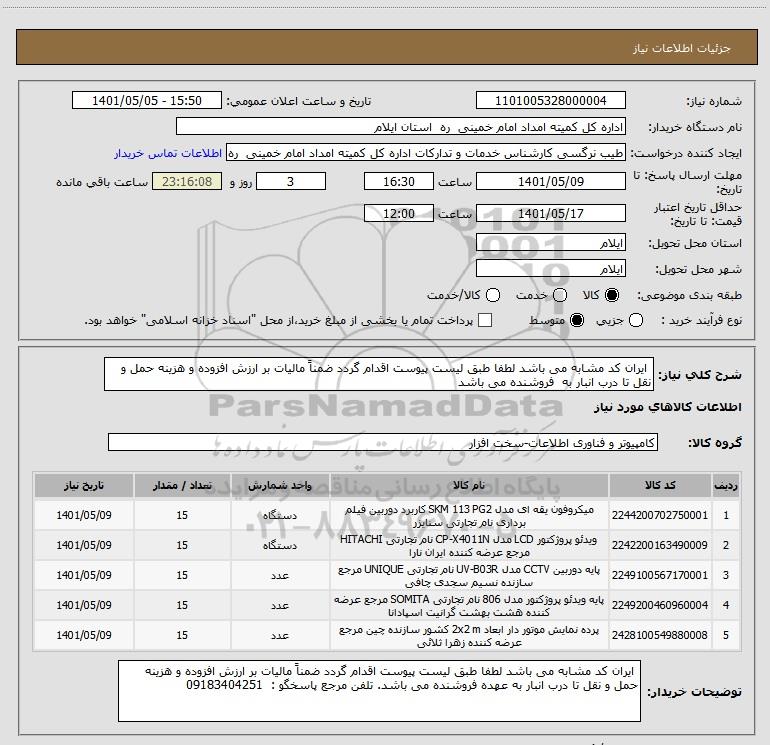Viewport: 770px width, 745px height.
Task: Click the announcement date field 1401/05/05 - 15:50
Action: tap(147, 100)
